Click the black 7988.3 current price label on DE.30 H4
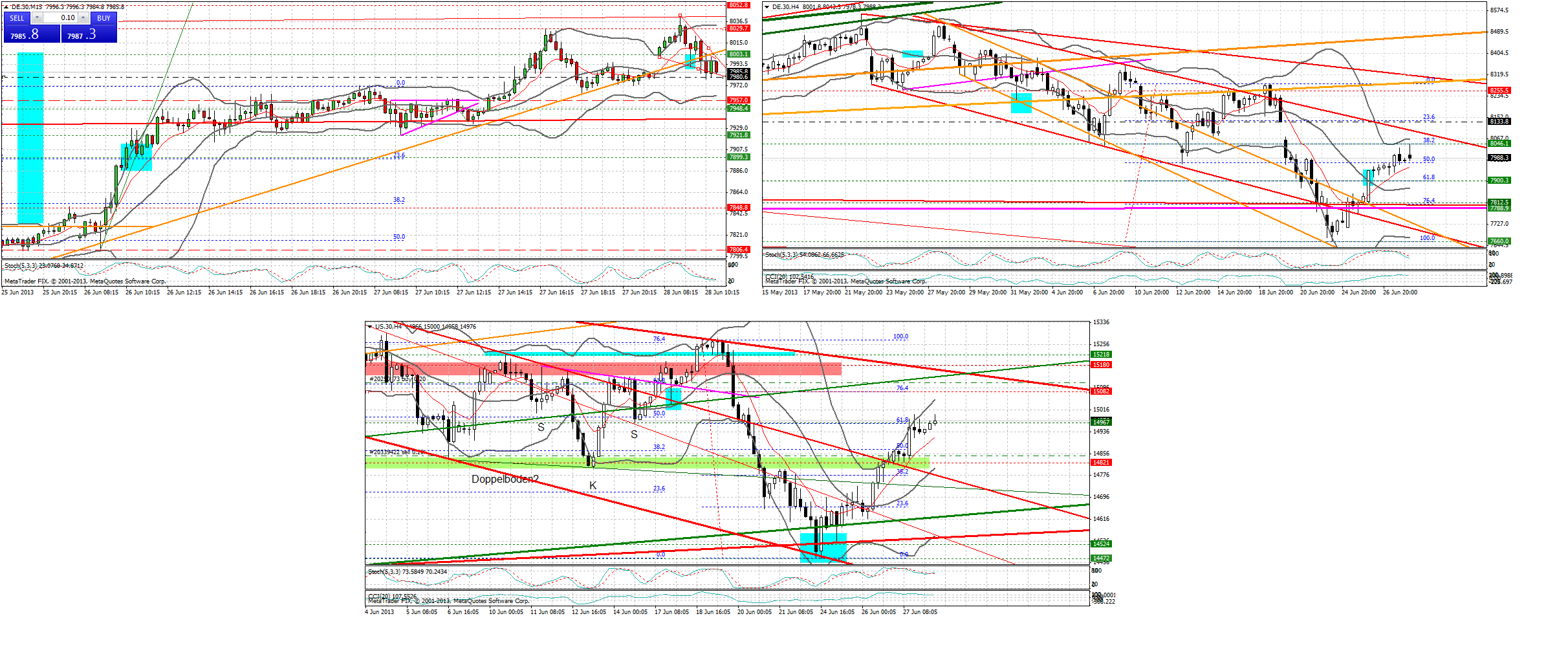The width and height of the screenshot is (1568, 660). 1499,158
